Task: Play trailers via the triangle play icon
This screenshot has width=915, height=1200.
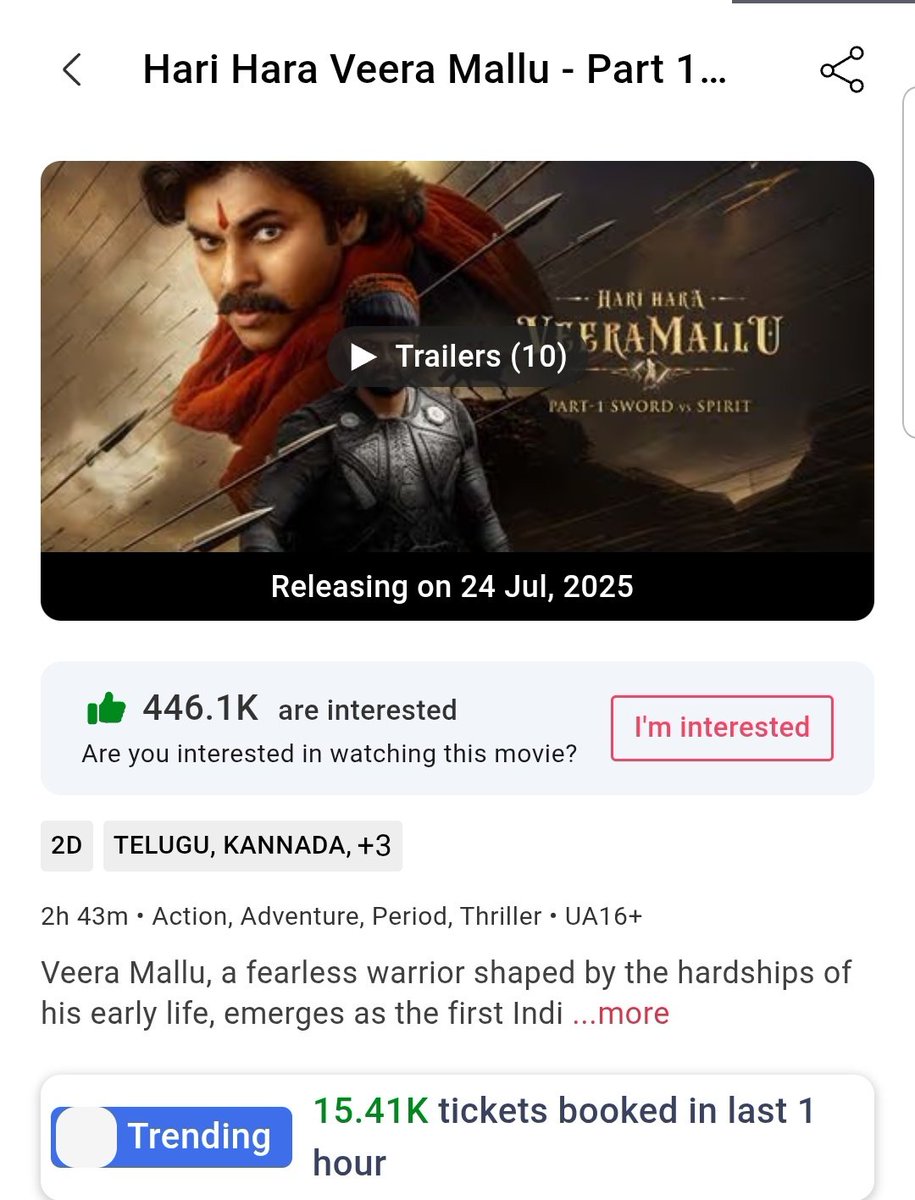Action: [x=364, y=356]
